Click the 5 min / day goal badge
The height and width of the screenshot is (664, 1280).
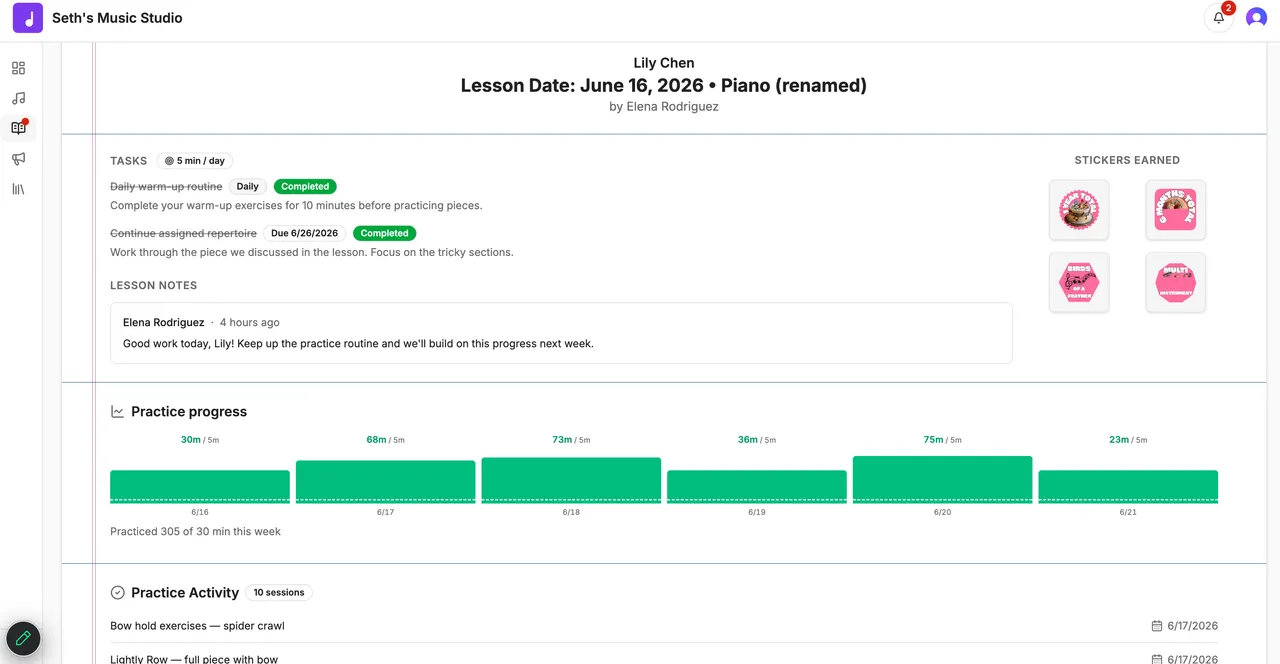[195, 160]
